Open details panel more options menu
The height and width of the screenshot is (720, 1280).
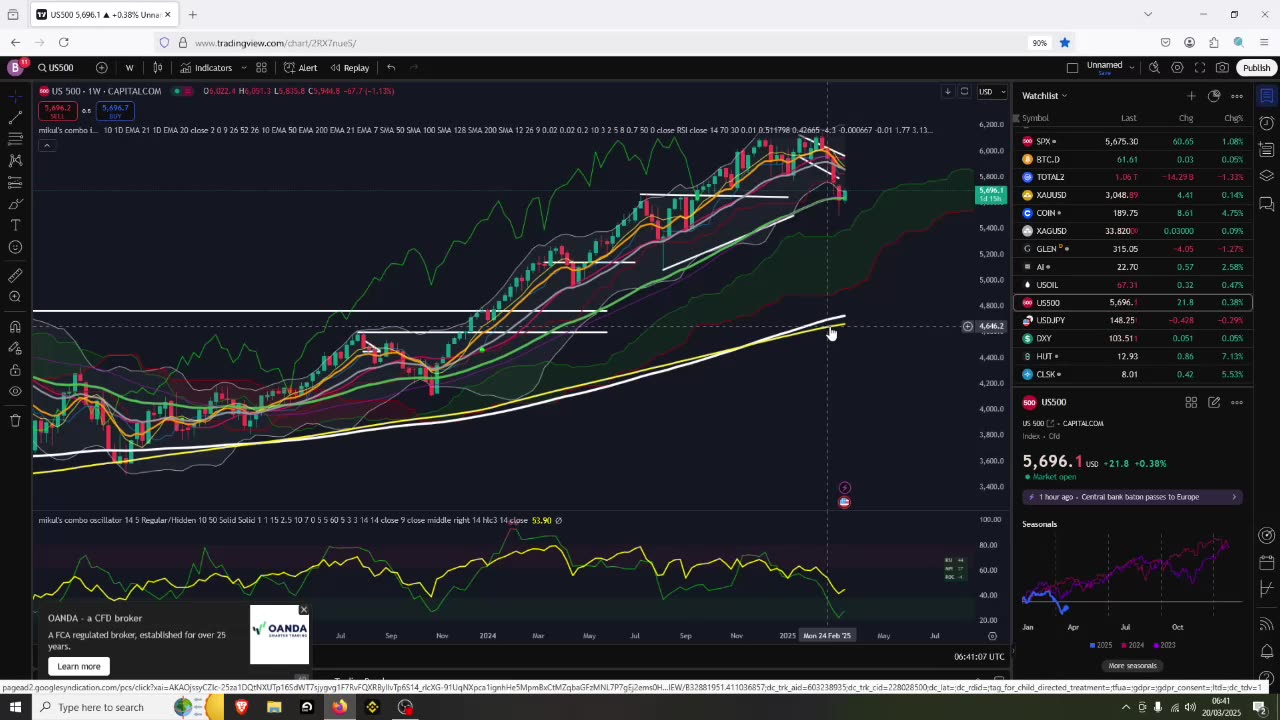point(1237,402)
